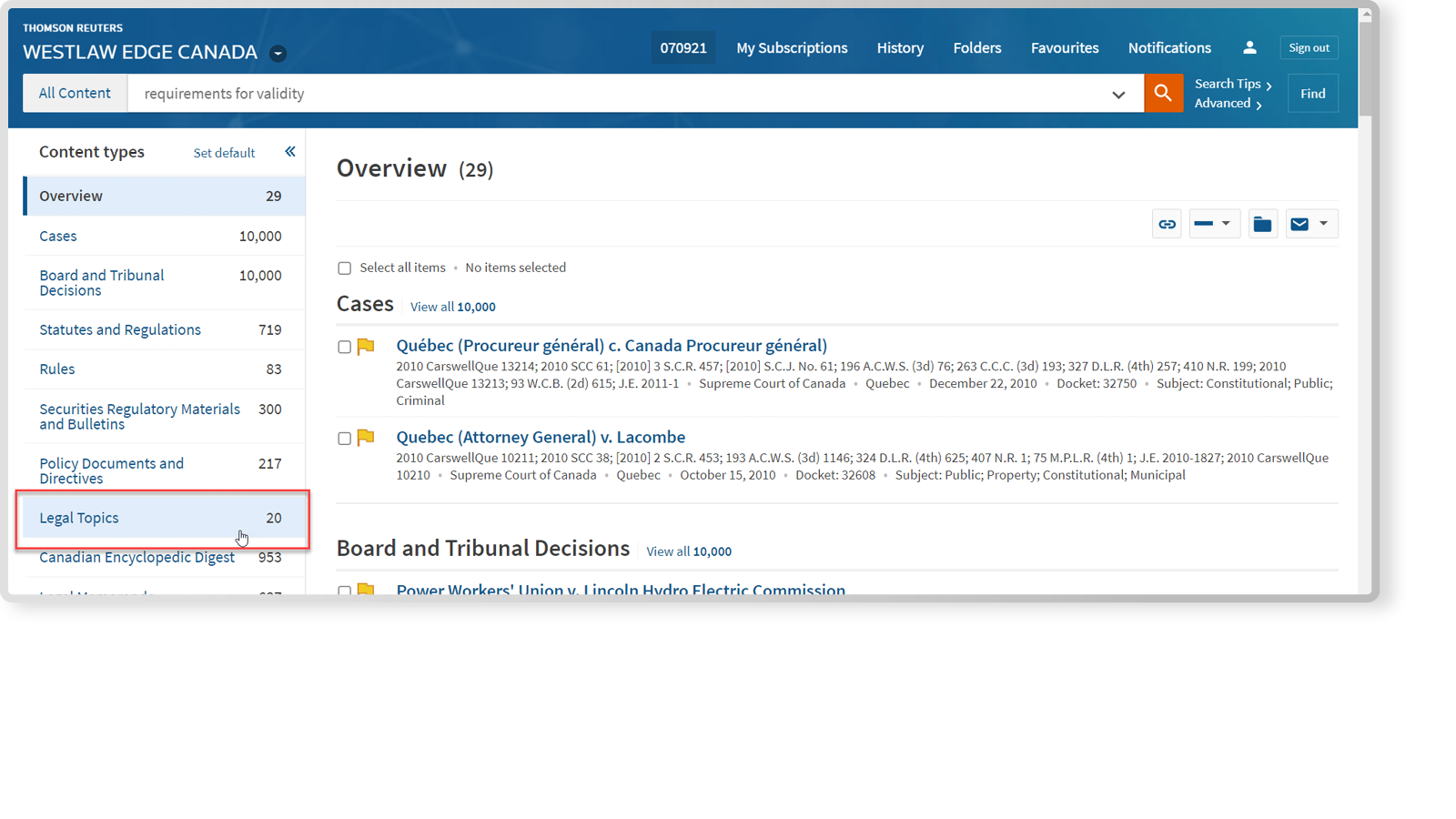1456x819 pixels.
Task: Open the user profile icon
Action: (x=1249, y=47)
